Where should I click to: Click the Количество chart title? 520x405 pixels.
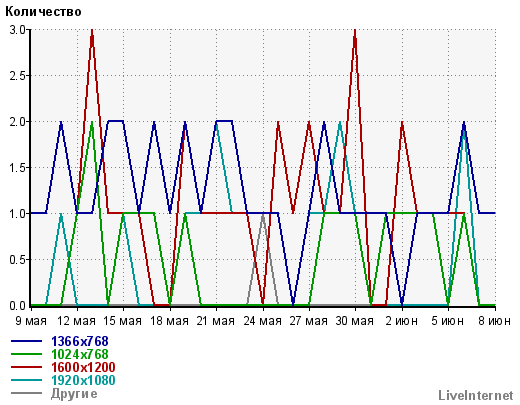click(x=43, y=12)
